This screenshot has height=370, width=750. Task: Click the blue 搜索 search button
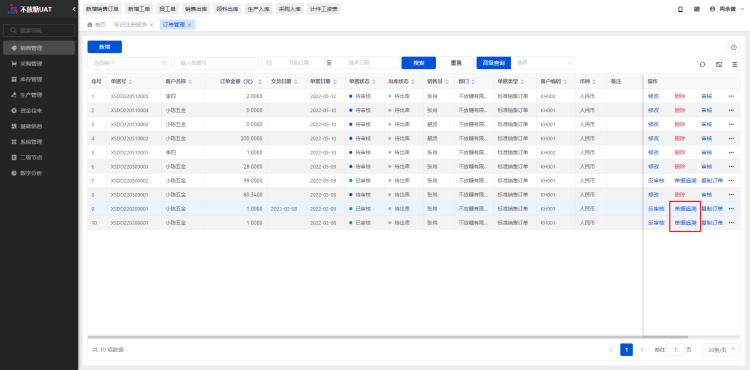(x=419, y=63)
